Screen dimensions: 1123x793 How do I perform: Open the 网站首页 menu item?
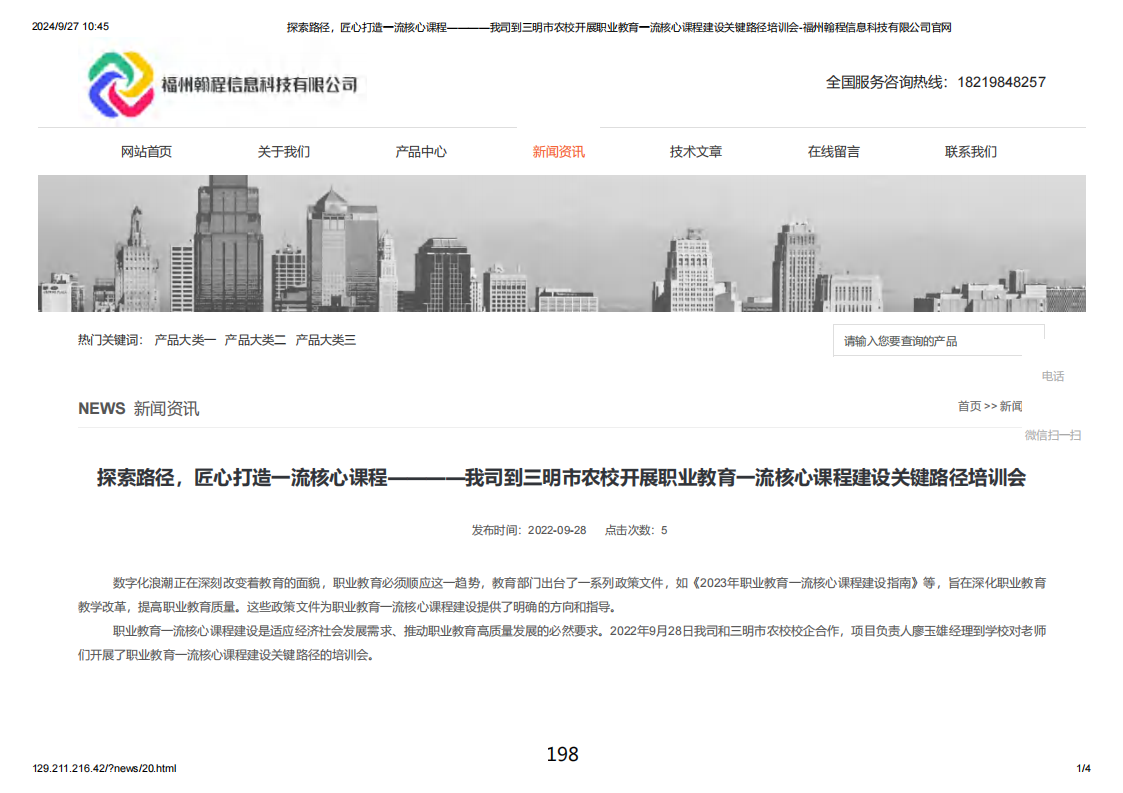(146, 152)
